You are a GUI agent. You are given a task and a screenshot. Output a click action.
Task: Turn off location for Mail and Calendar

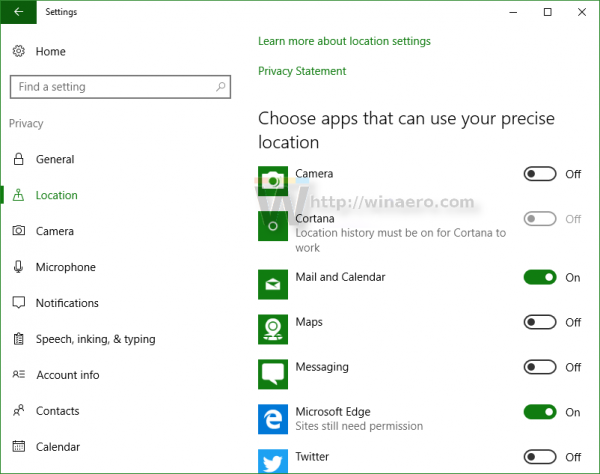(x=540, y=277)
